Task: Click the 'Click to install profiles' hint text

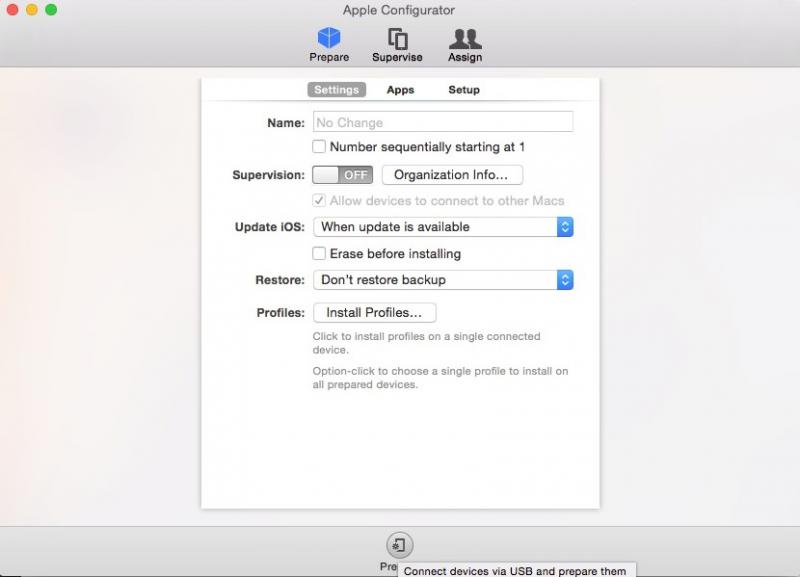Action: [x=427, y=343]
